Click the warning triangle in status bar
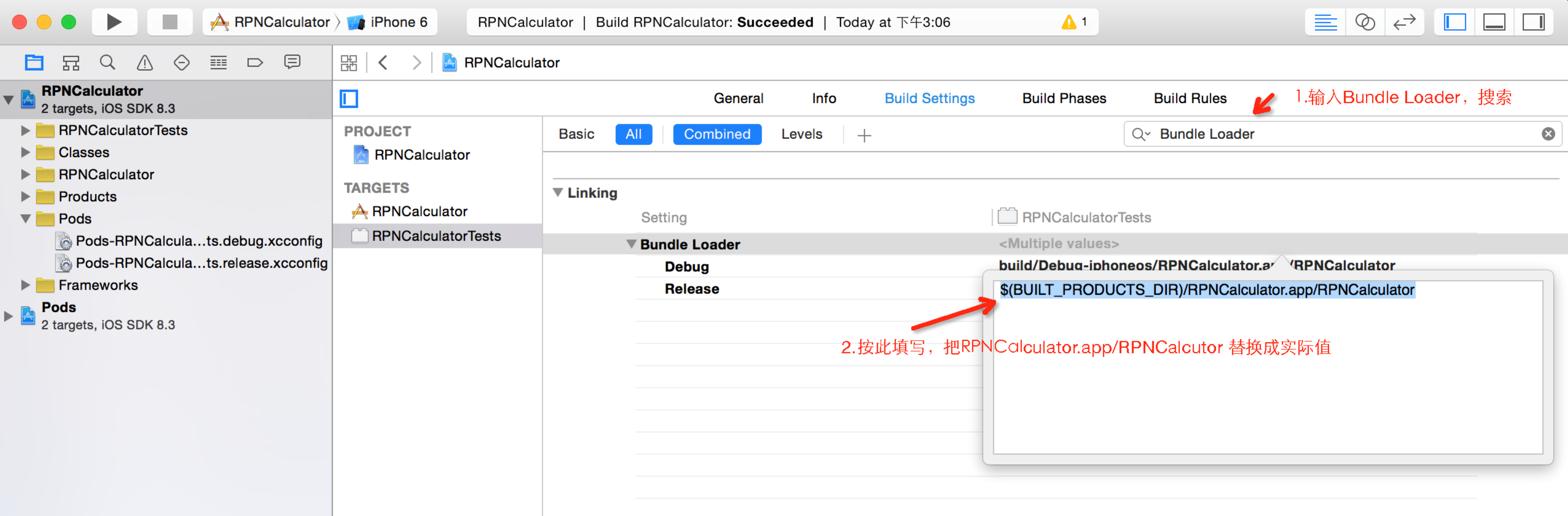 pos(1069,22)
